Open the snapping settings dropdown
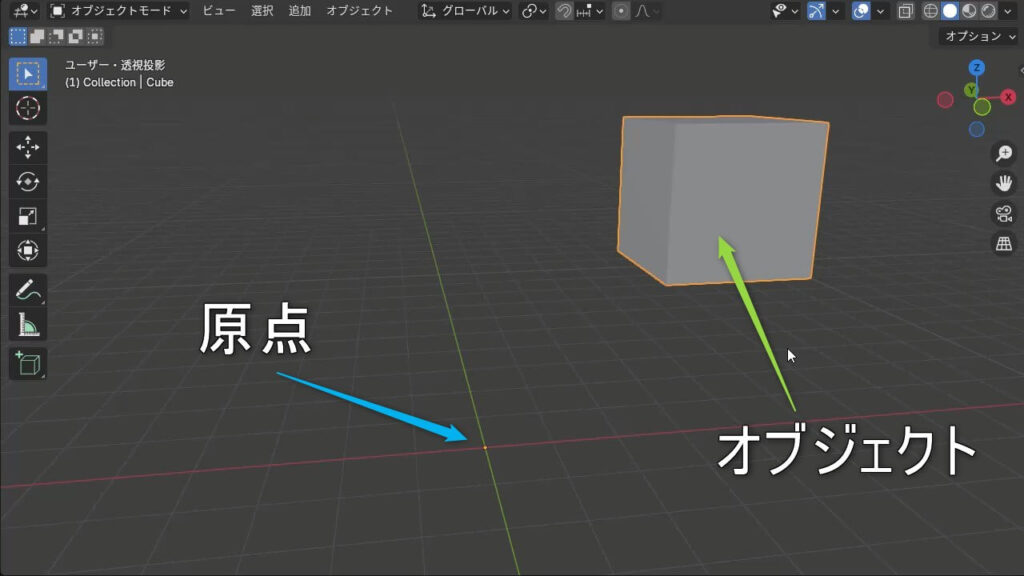Screen dimensions: 1024x576 [590, 11]
